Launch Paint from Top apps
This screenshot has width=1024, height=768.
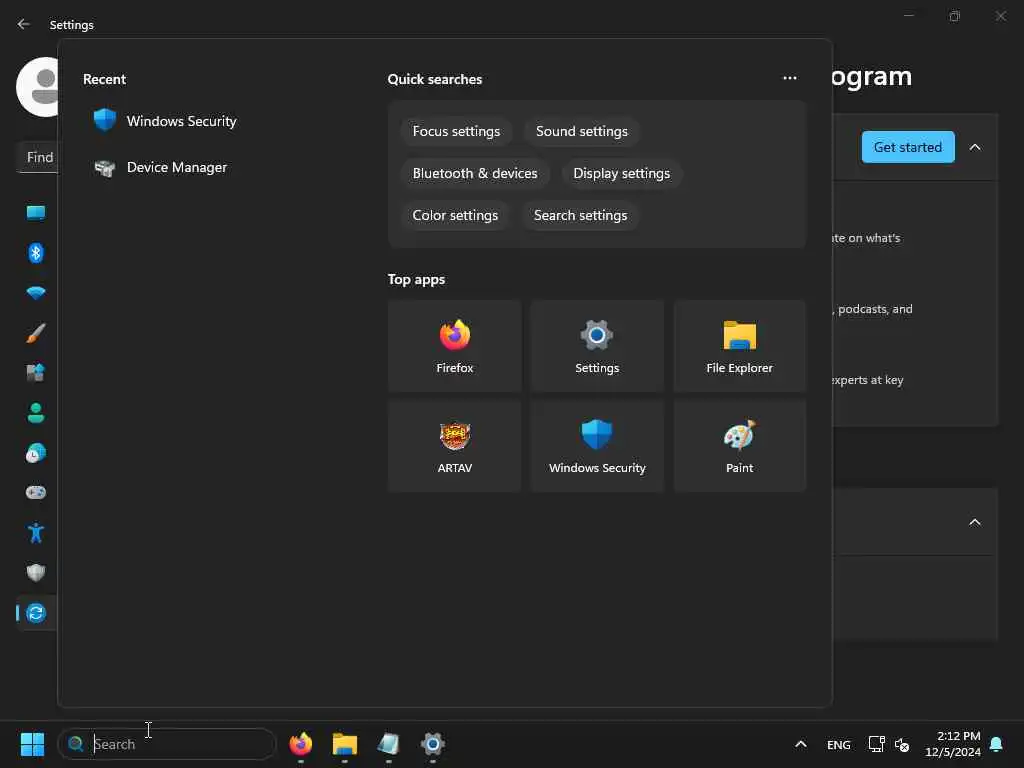[x=739, y=446]
